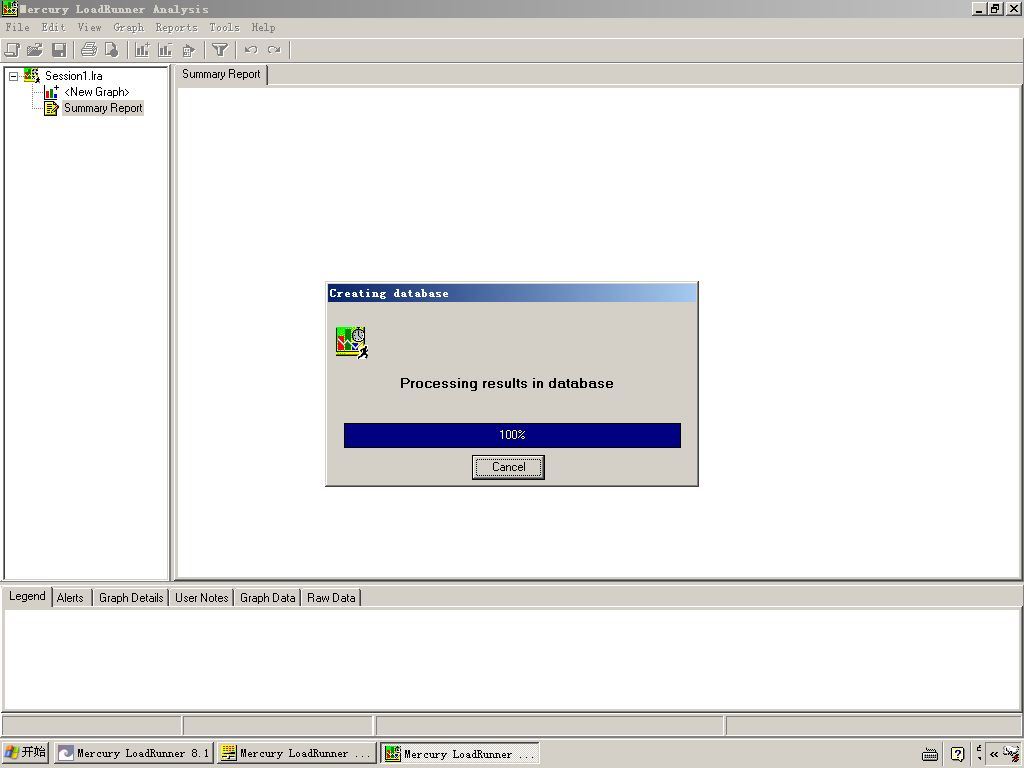Select the Session1.lra tree root label
This screenshot has height=768, width=1024.
pos(74,76)
